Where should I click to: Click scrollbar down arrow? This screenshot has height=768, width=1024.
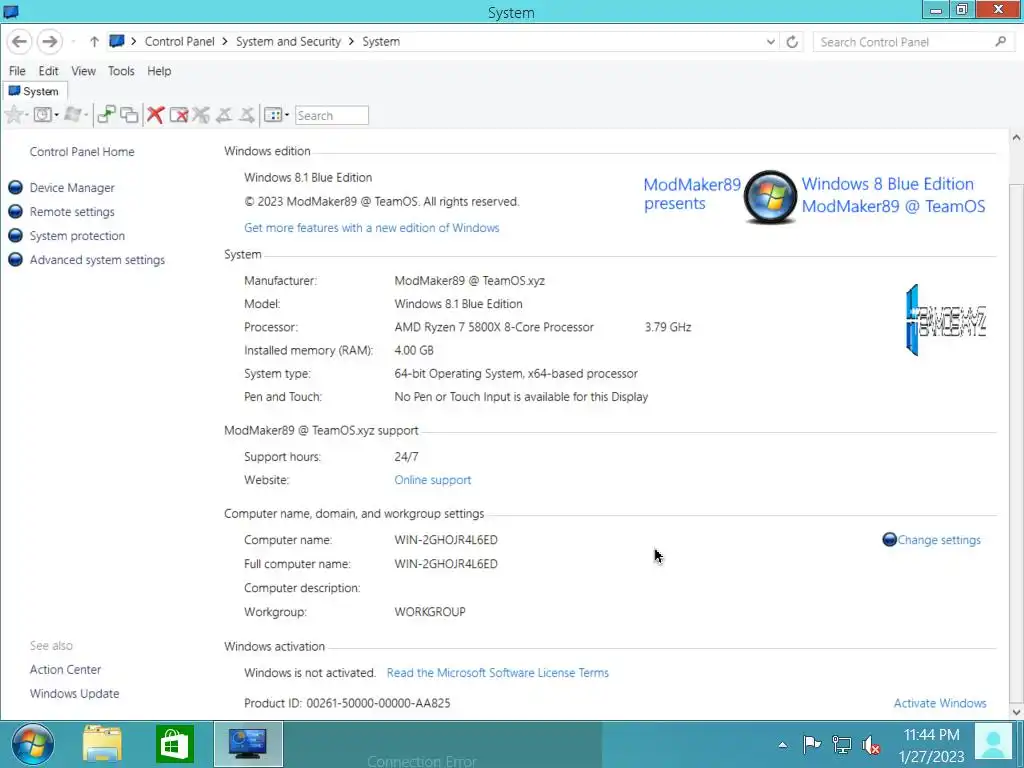[x=1016, y=712]
